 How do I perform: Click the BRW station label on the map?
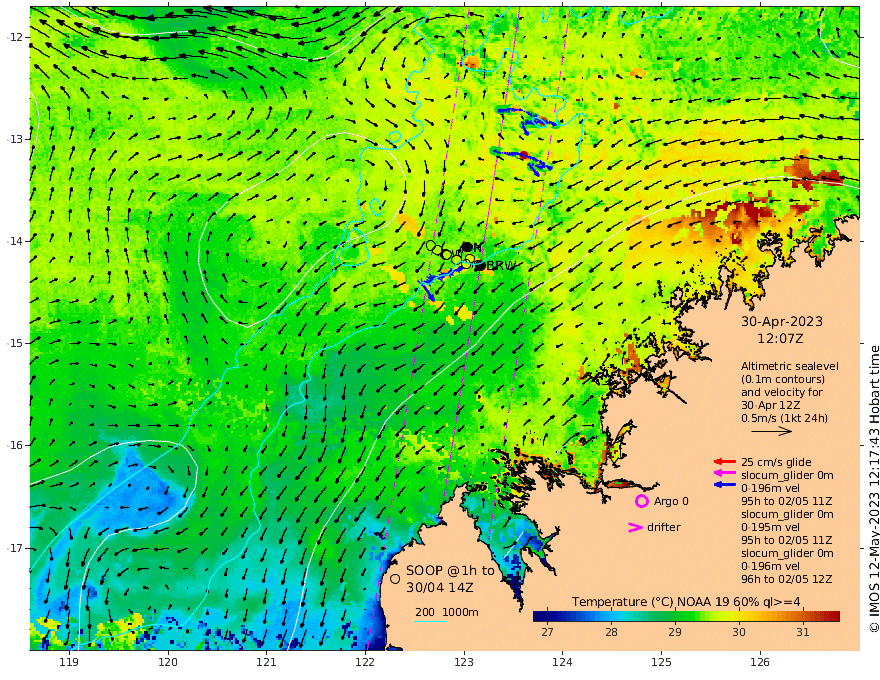[501, 265]
